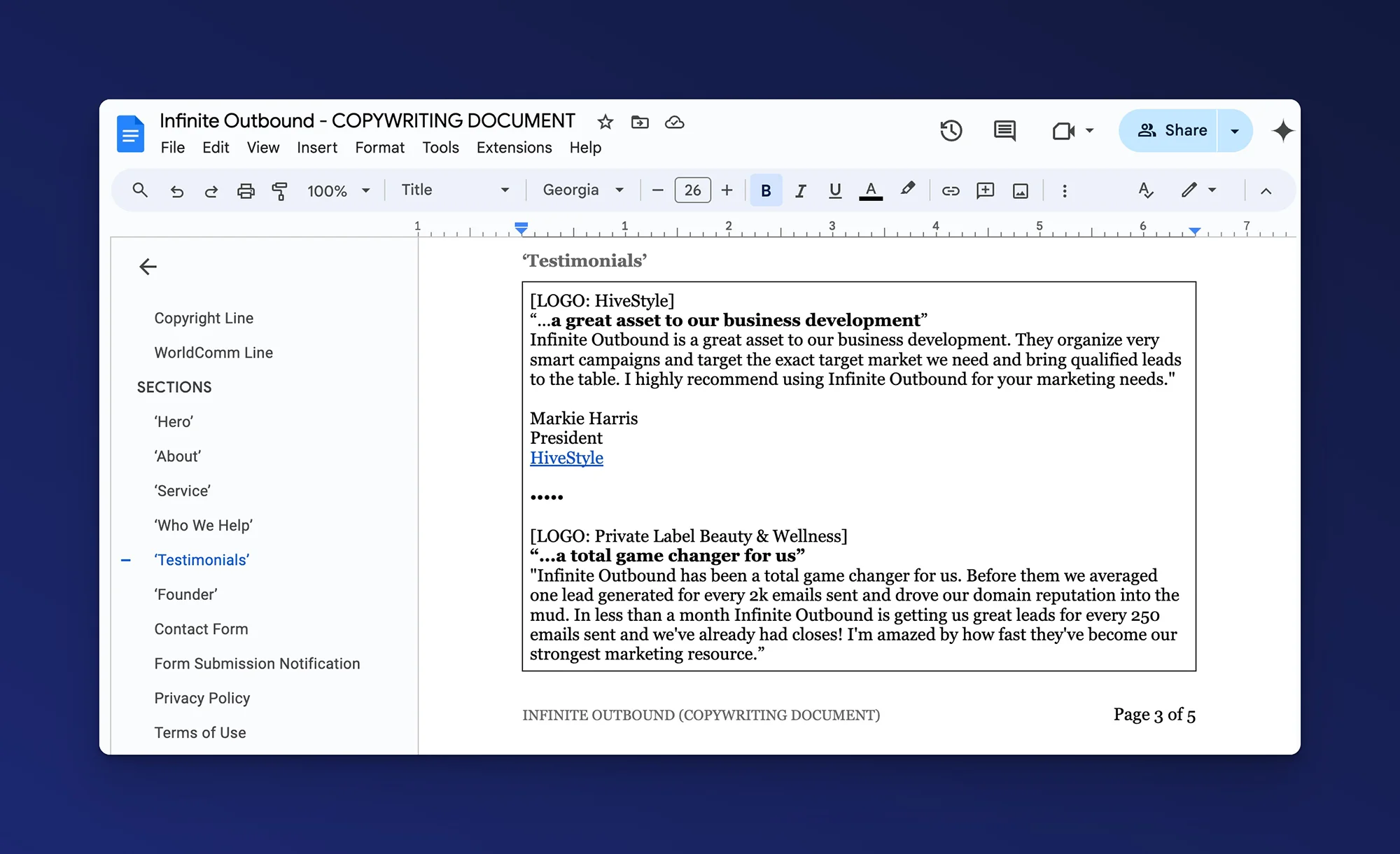1400x854 pixels.
Task: Follow the HiveStyle hyperlink
Action: (x=566, y=458)
